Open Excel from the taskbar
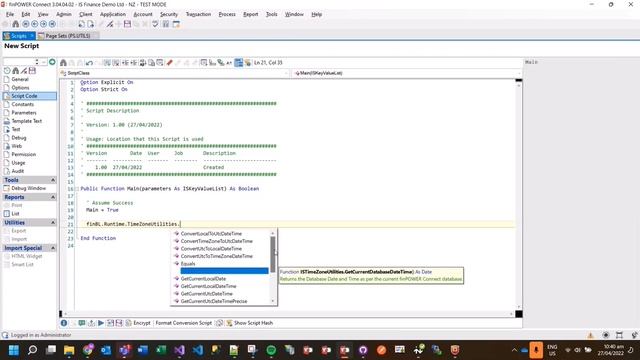The width and height of the screenshot is (640, 360). tap(161, 350)
